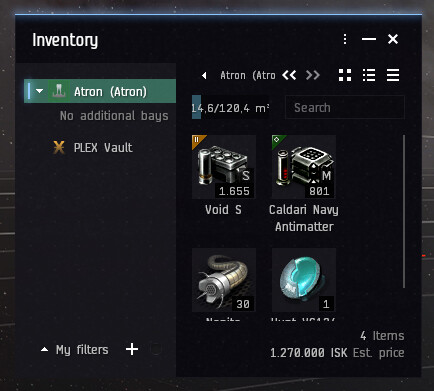The height and width of the screenshot is (391, 434).
Task: Collapse the inventory tree sidebar
Action: (x=204, y=76)
